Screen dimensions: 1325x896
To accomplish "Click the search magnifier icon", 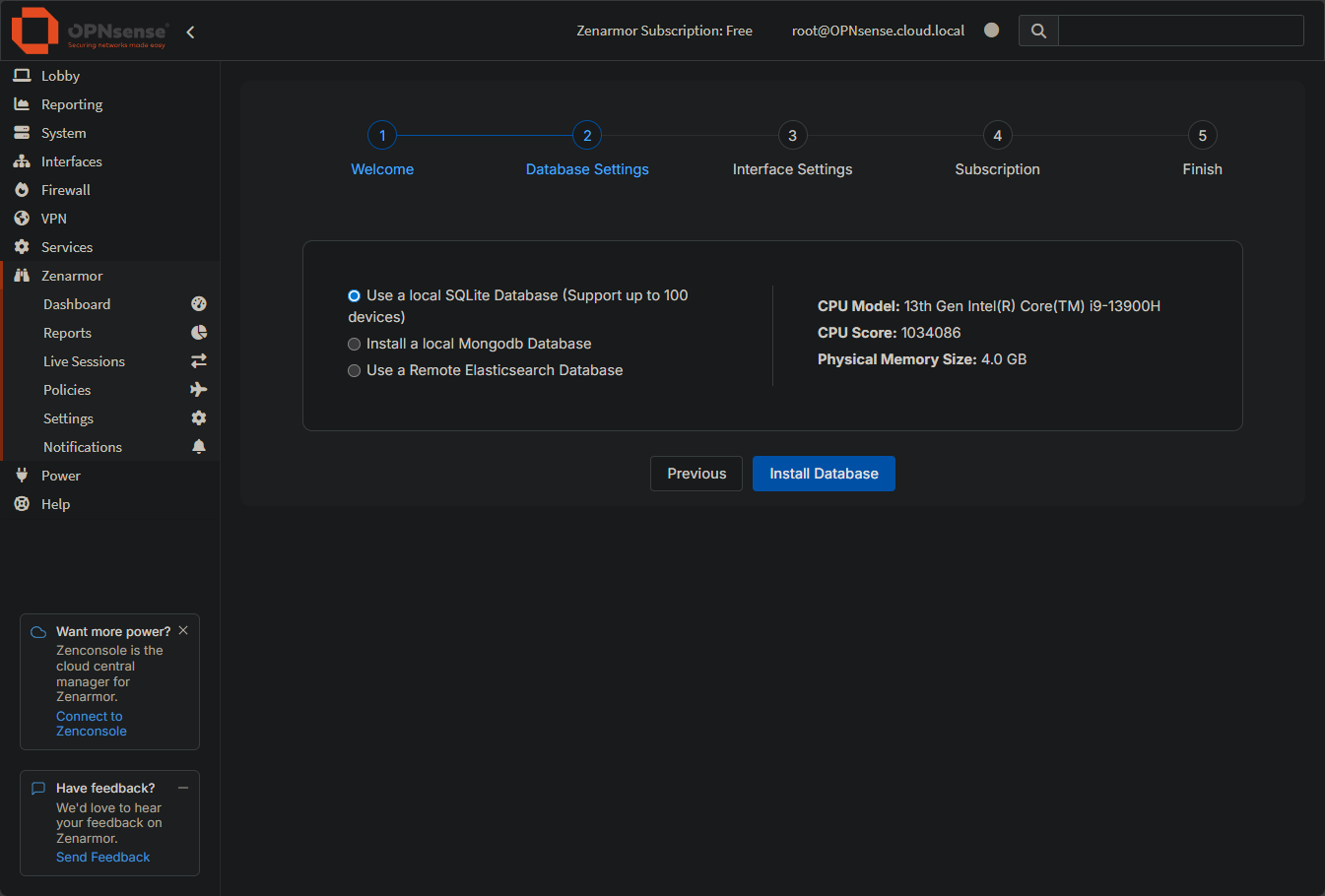I will point(1037,31).
